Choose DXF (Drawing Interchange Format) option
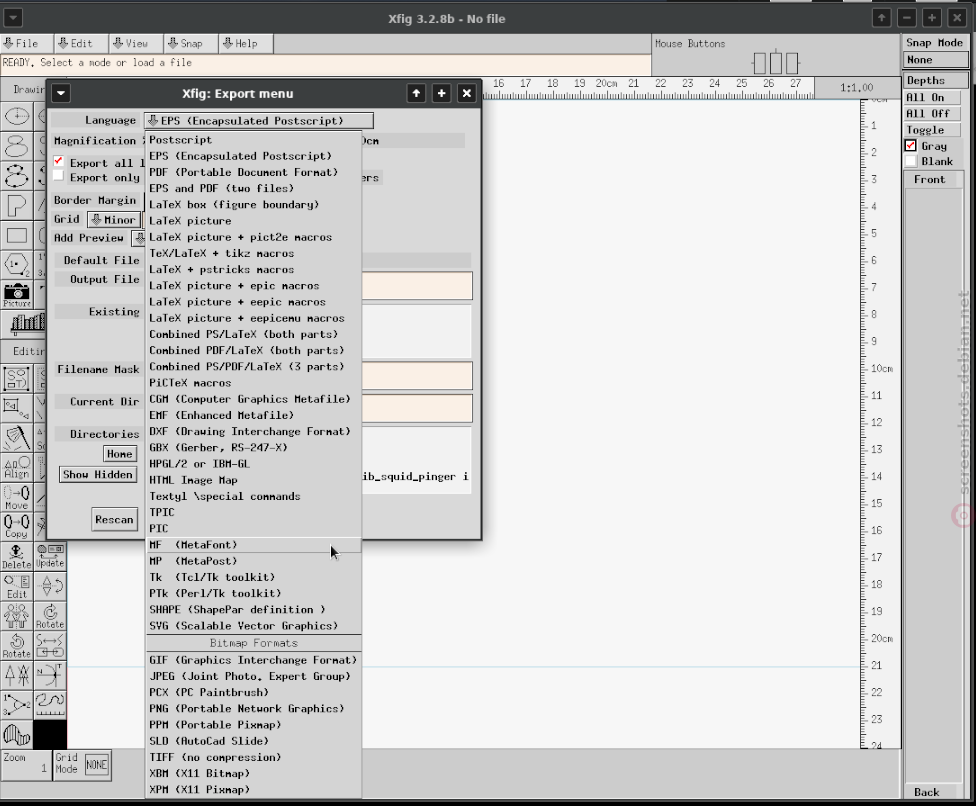 tap(254, 431)
